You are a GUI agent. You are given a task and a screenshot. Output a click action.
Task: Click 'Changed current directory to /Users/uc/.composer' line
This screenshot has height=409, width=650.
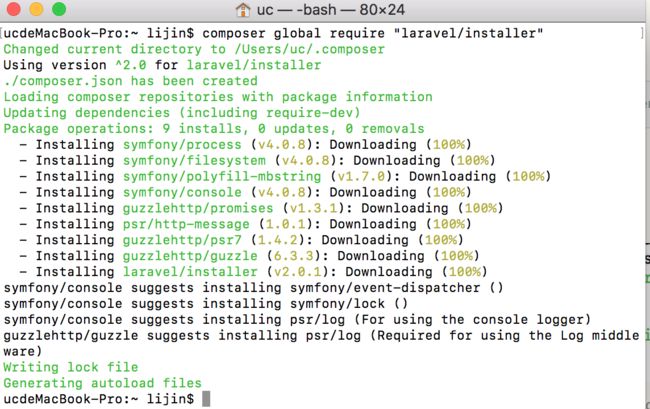coord(194,49)
